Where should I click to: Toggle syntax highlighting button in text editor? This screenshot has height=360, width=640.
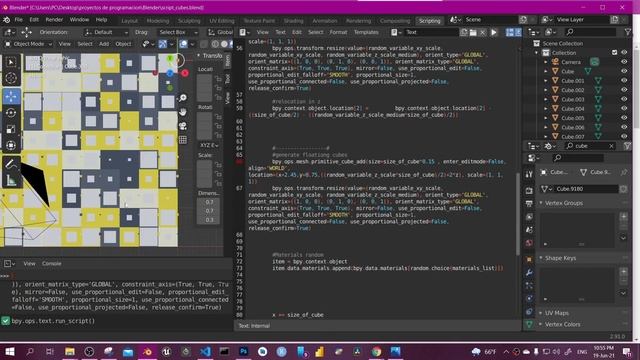(518, 32)
